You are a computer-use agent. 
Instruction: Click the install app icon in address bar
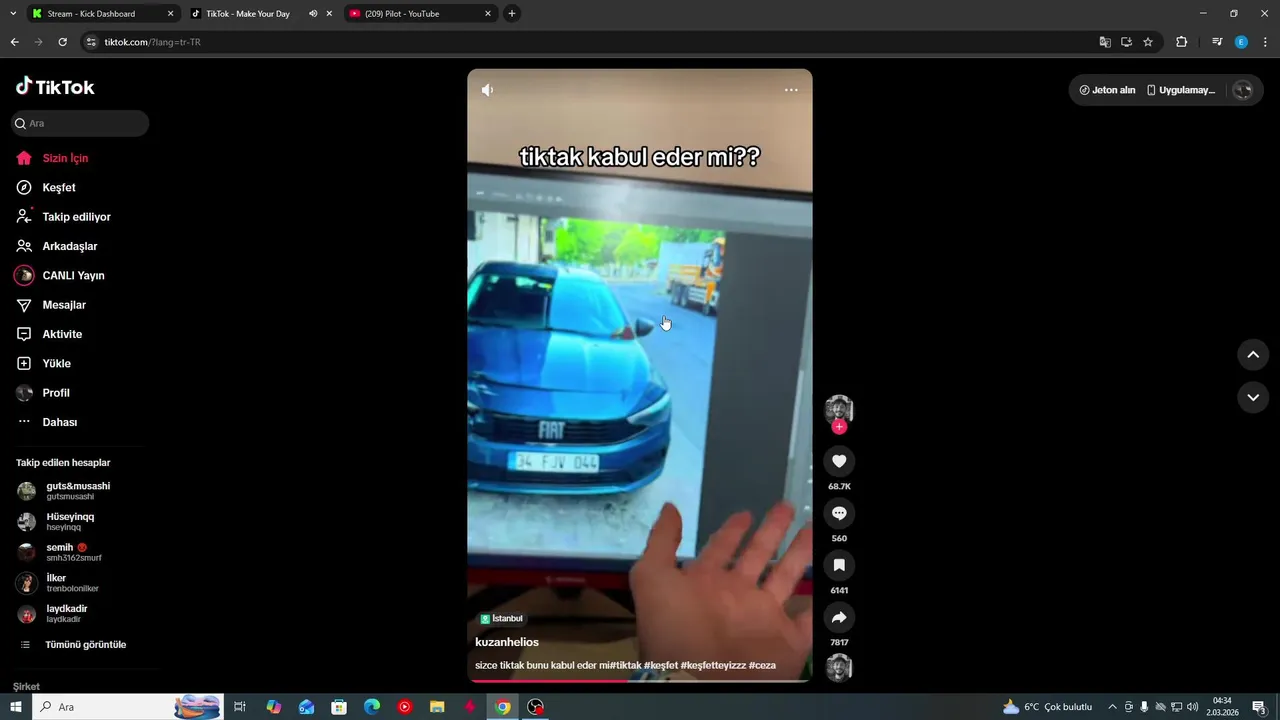[1126, 42]
